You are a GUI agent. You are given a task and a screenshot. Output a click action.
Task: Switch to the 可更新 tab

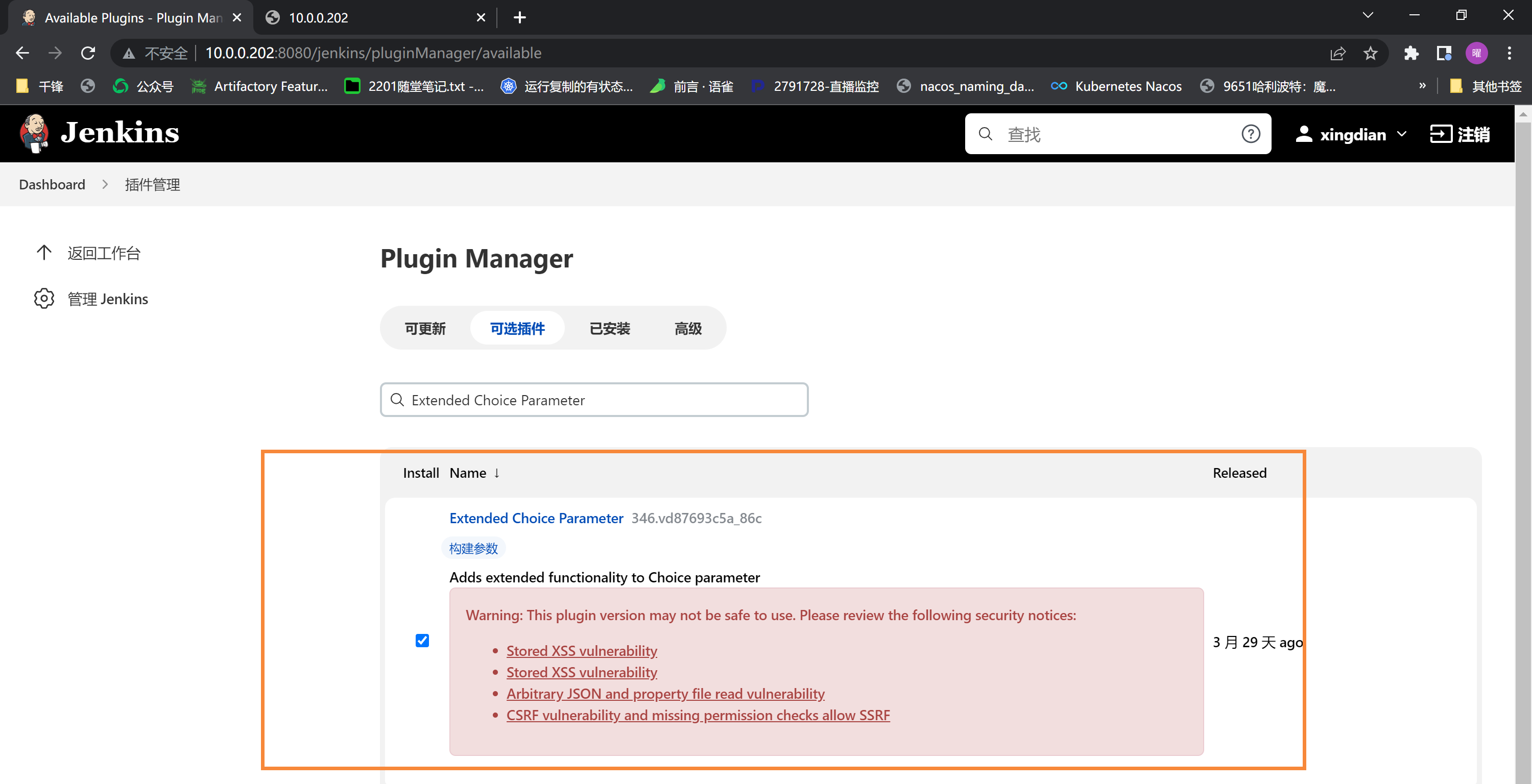click(424, 328)
